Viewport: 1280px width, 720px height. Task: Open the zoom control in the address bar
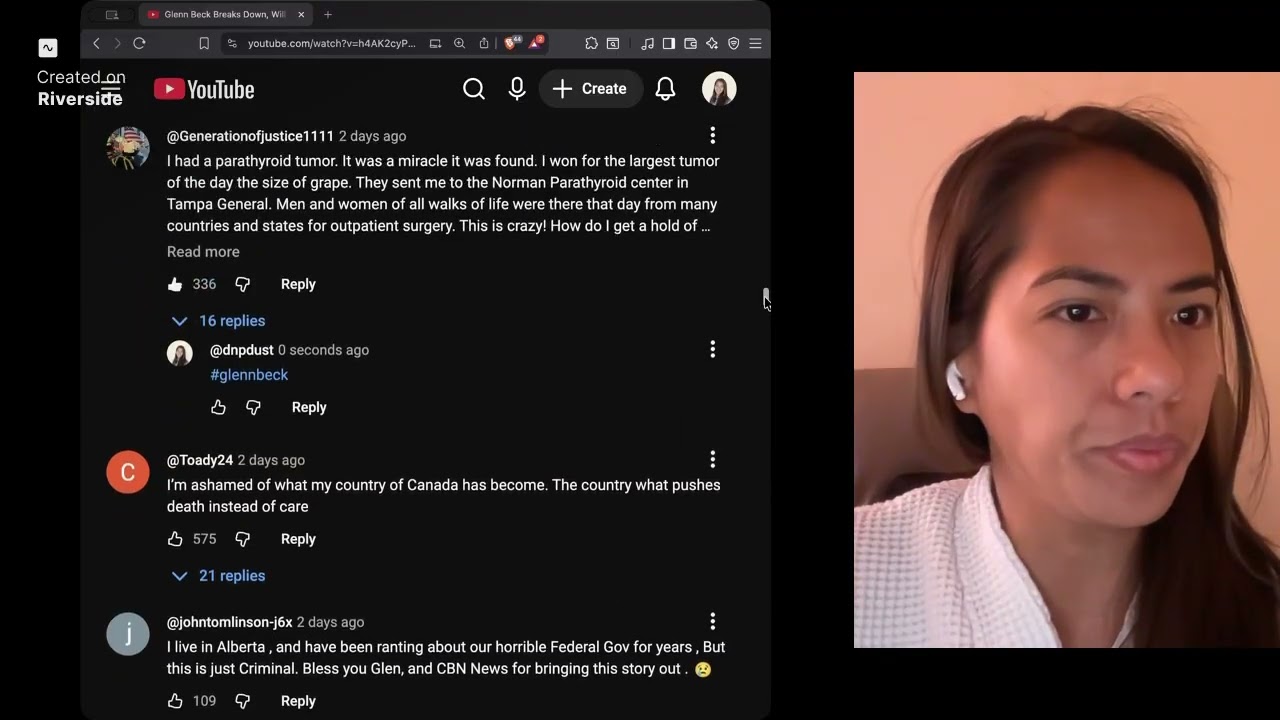[459, 43]
